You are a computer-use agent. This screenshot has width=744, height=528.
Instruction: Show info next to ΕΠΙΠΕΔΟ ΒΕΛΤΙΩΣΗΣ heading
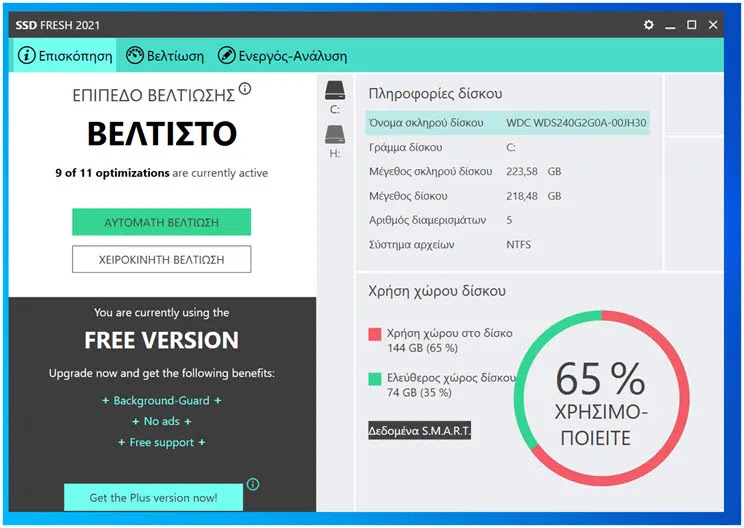click(245, 88)
